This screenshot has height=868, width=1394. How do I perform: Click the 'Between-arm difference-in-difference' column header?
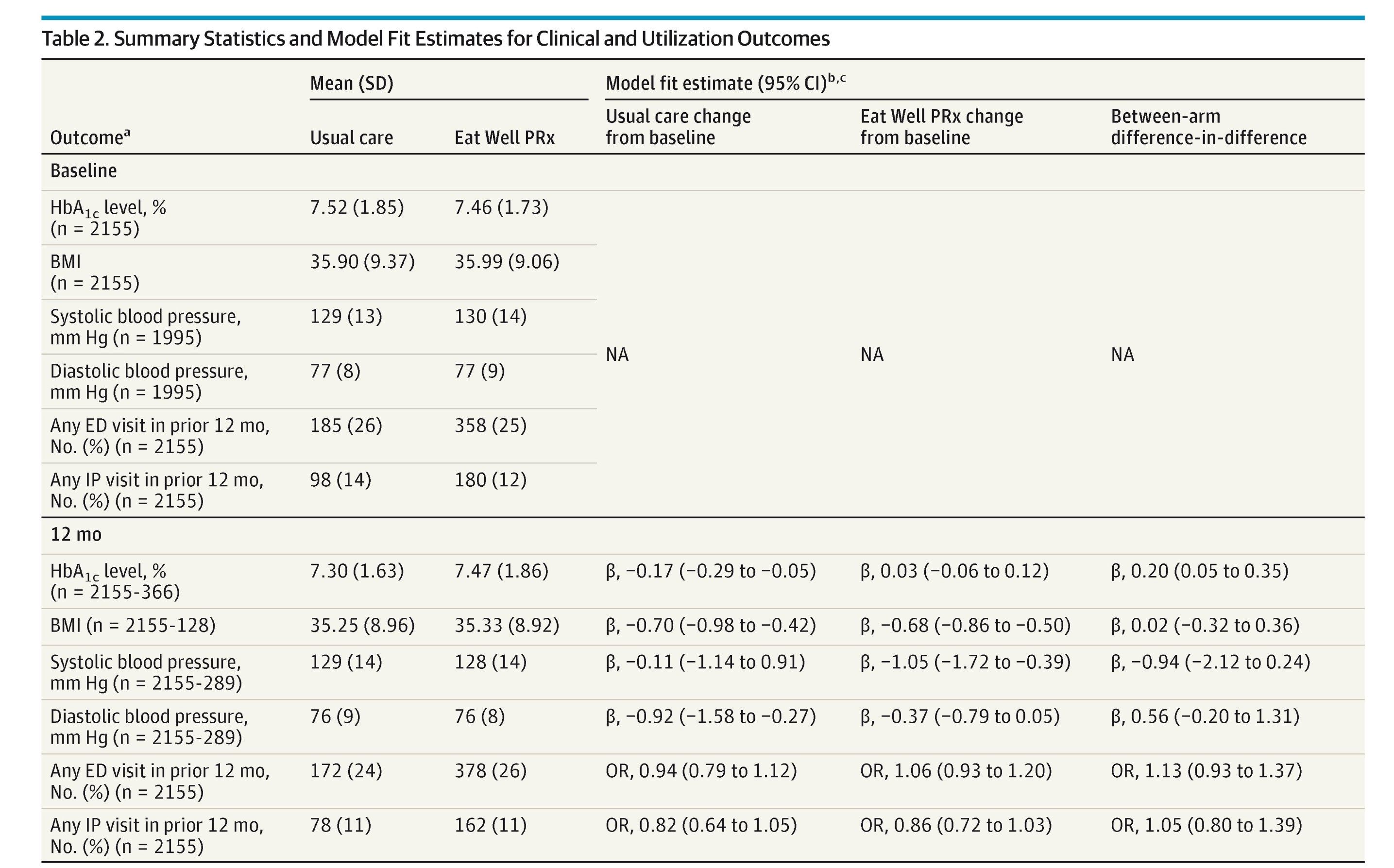pyautogui.click(x=1207, y=127)
